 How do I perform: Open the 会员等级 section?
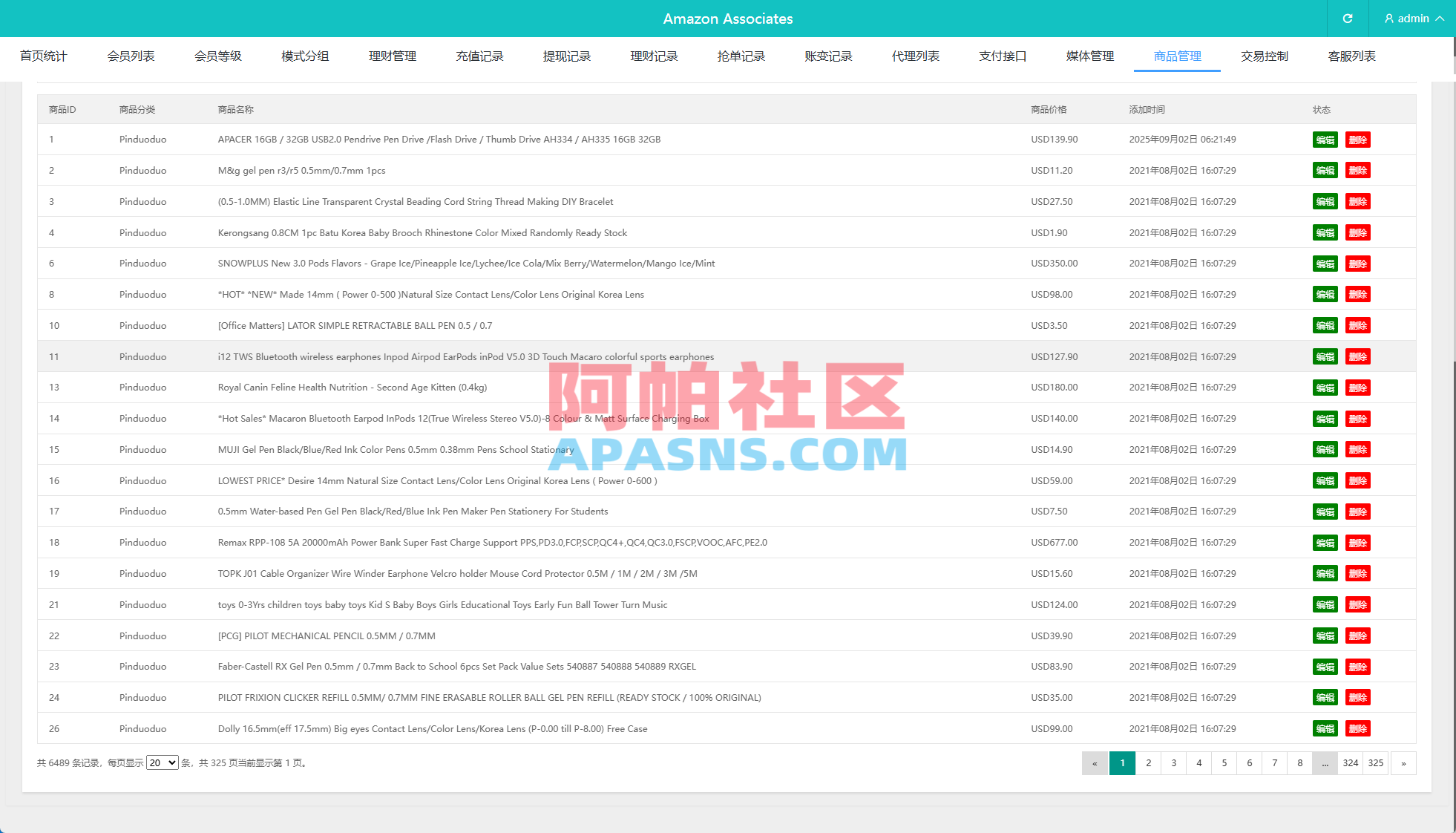point(217,56)
